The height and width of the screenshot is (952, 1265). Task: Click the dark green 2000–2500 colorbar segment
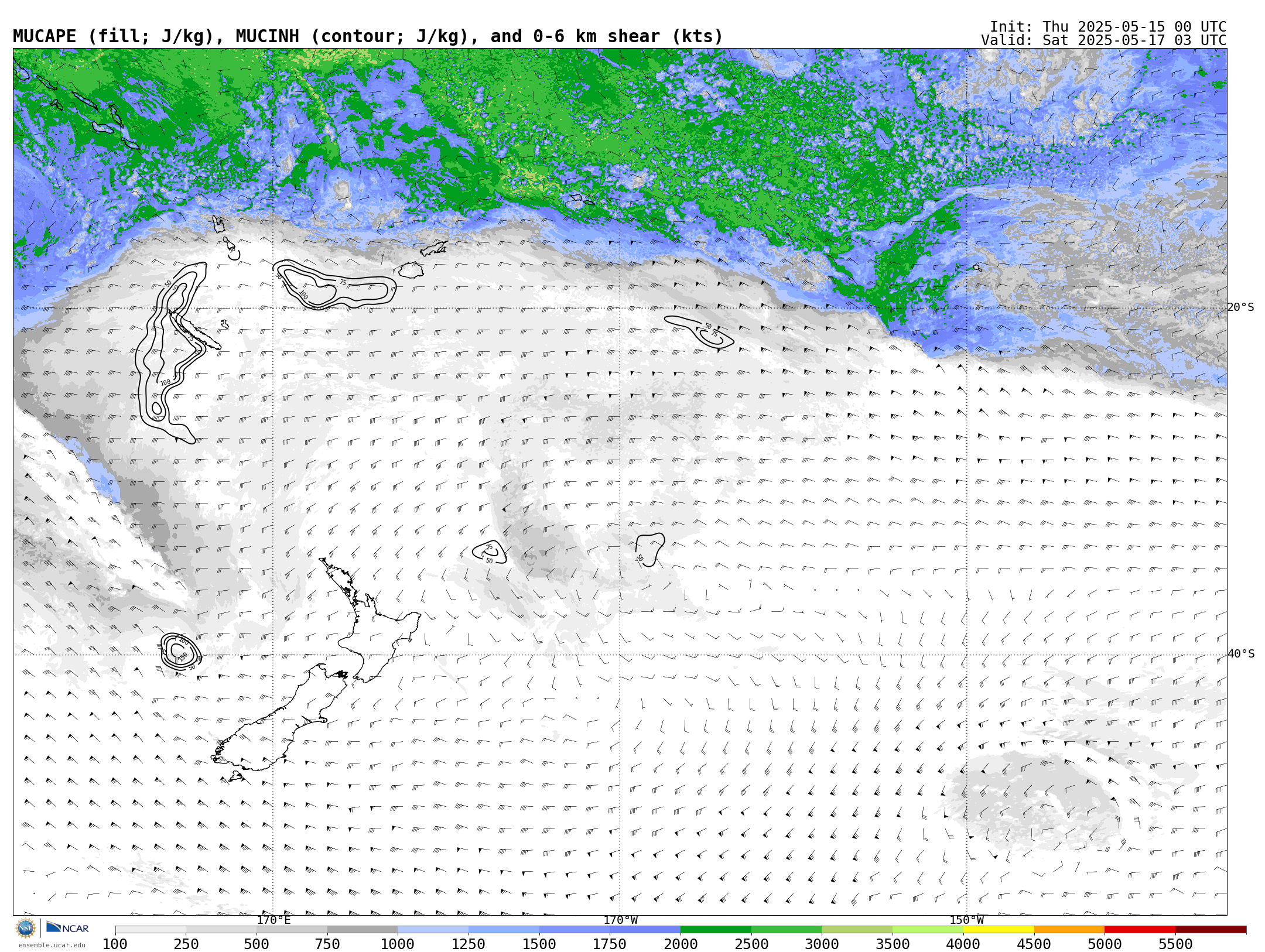pyautogui.click(x=716, y=930)
